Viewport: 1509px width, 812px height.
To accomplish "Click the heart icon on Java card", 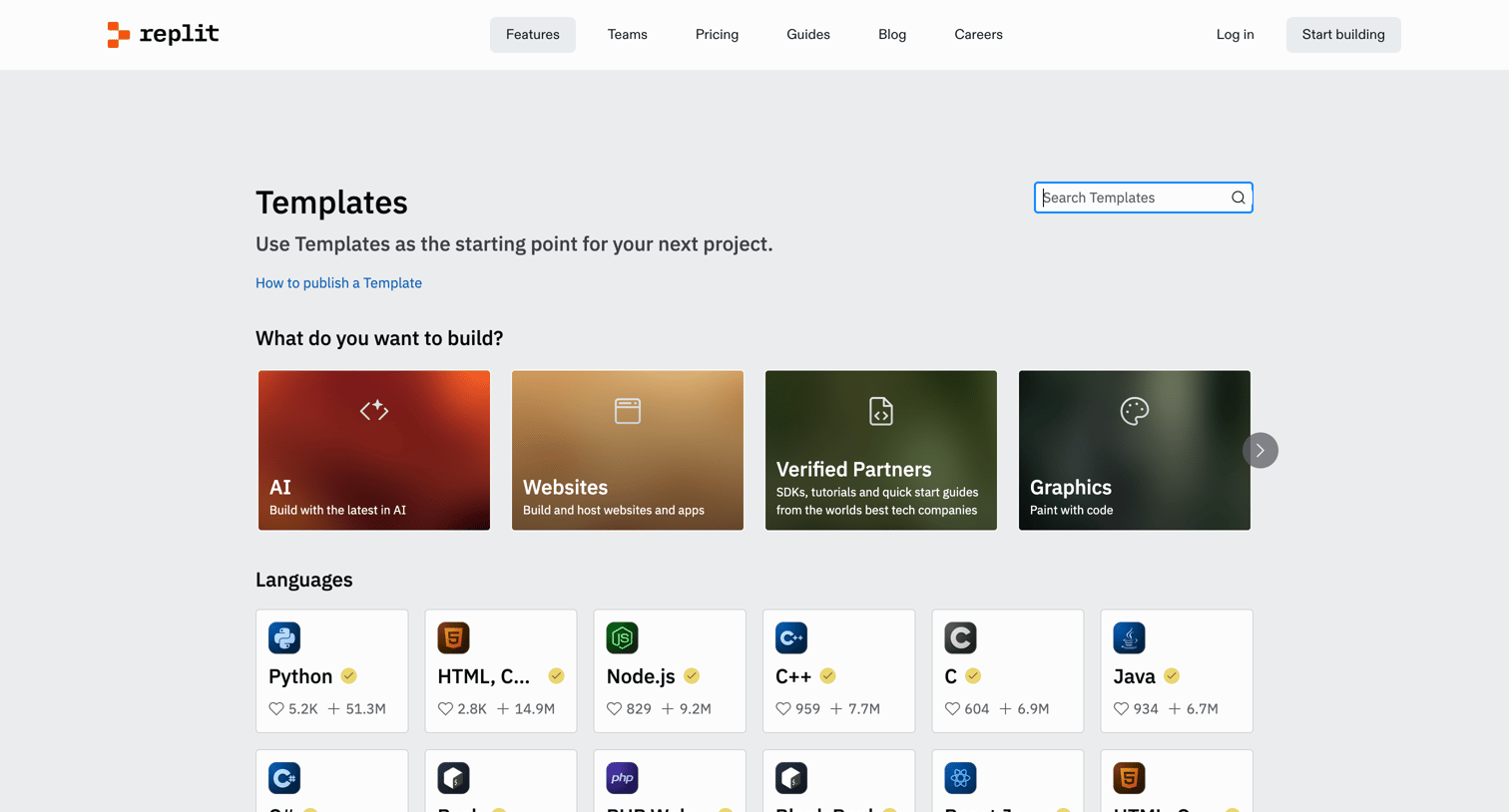I will pos(1121,708).
